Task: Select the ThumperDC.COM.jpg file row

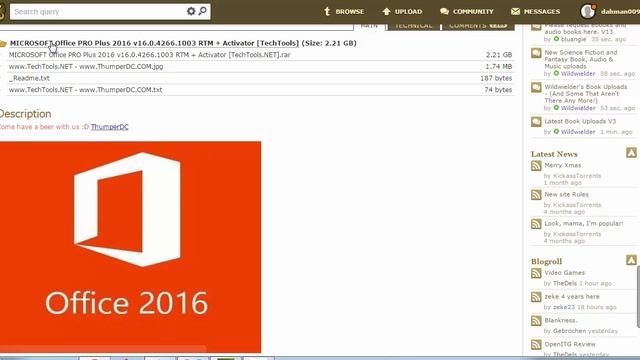Action: (260, 67)
